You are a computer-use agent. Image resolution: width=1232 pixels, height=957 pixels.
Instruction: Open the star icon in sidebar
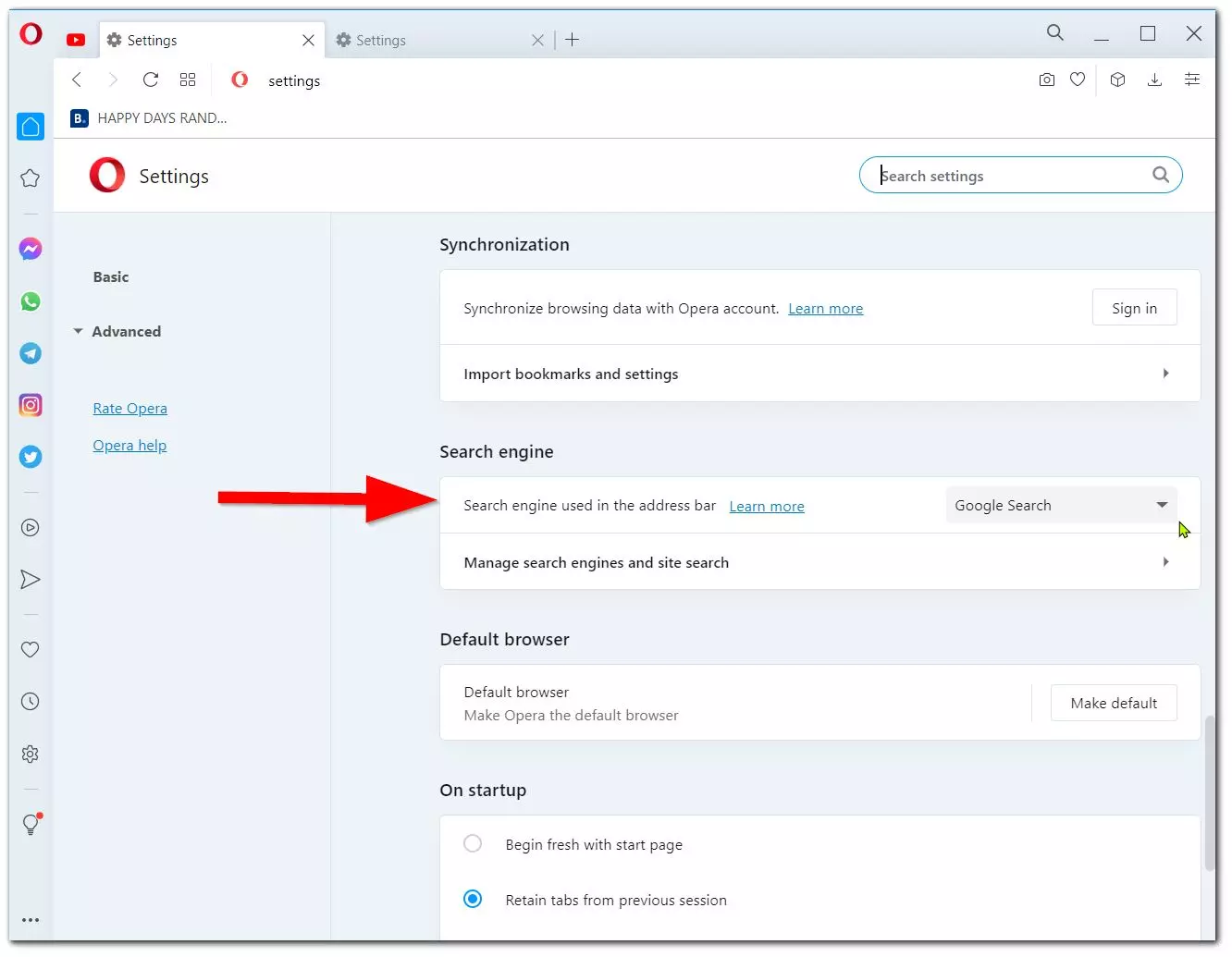pyautogui.click(x=31, y=178)
